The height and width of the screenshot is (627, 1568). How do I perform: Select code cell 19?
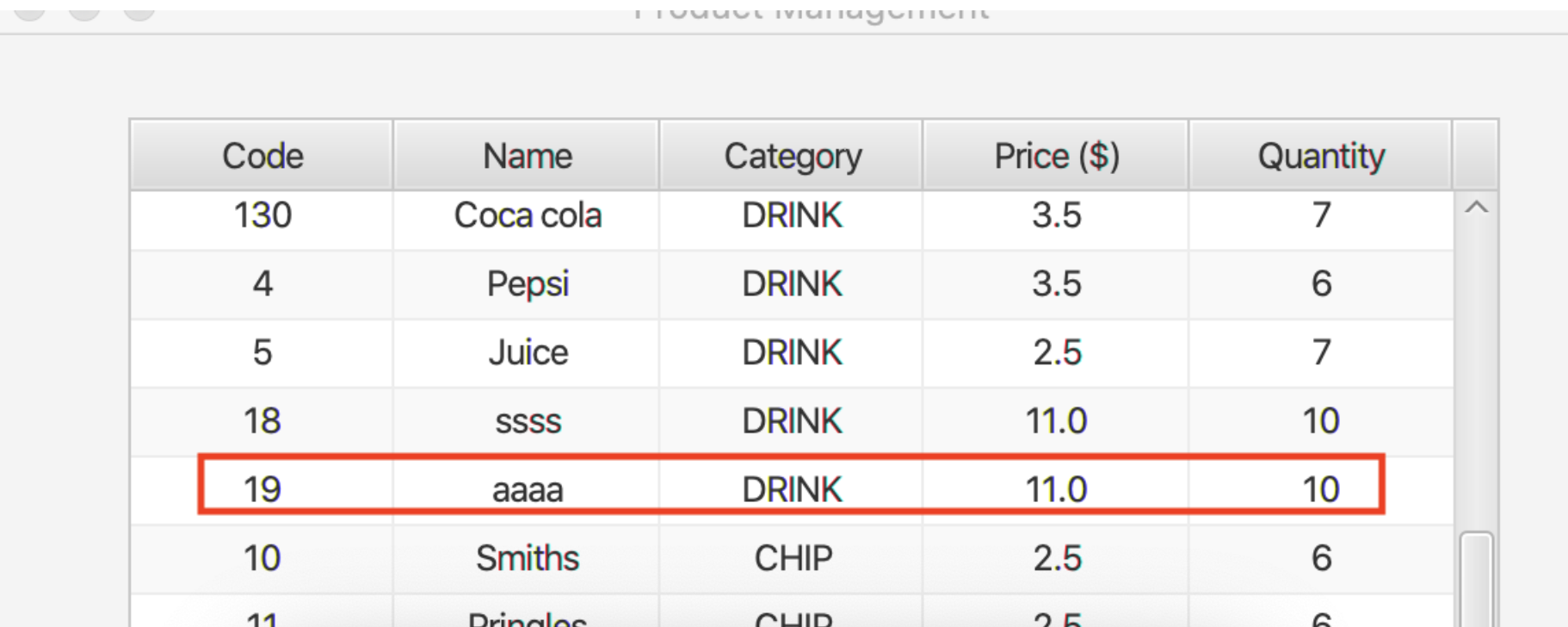pos(262,490)
